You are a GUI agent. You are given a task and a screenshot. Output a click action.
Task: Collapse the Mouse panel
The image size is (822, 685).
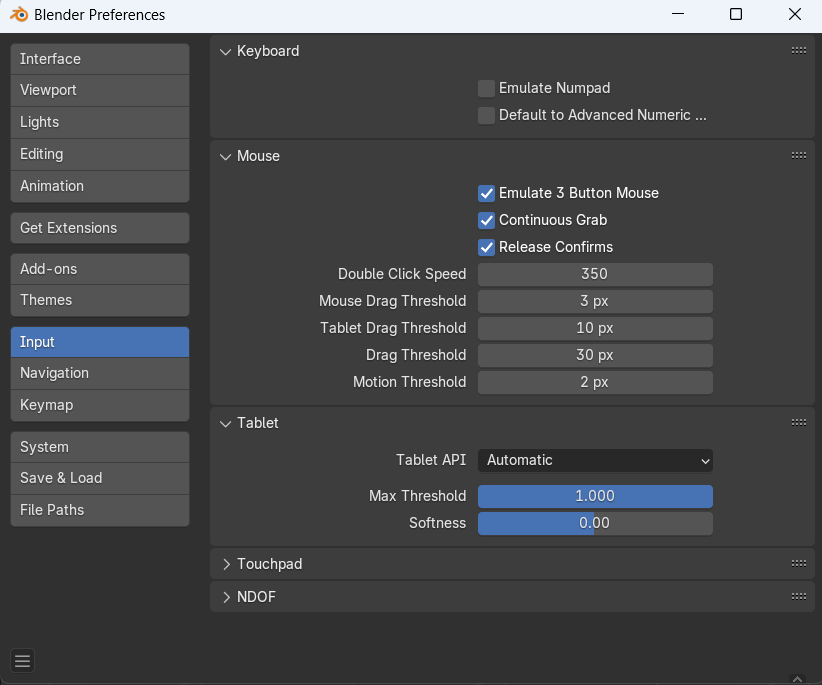coord(225,156)
